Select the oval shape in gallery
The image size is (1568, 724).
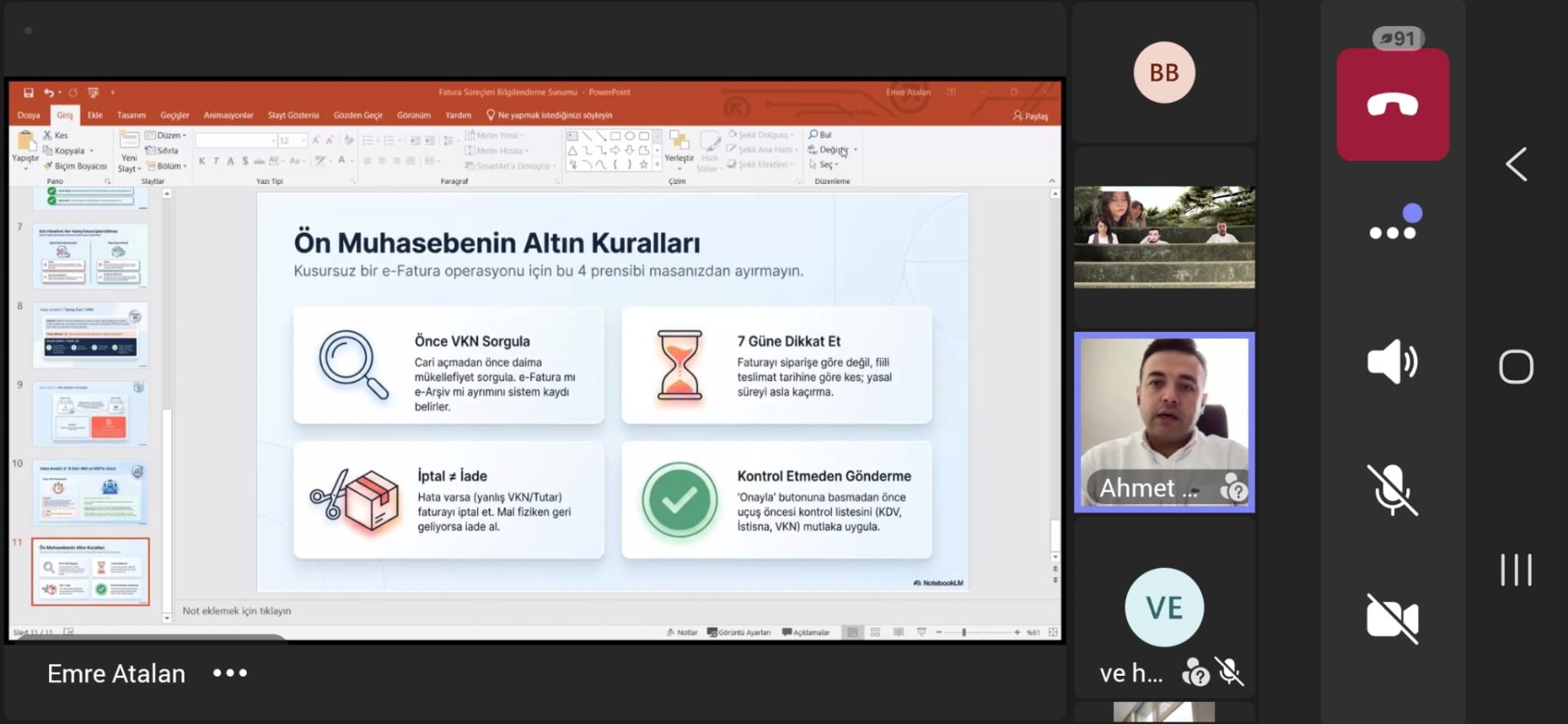630,136
